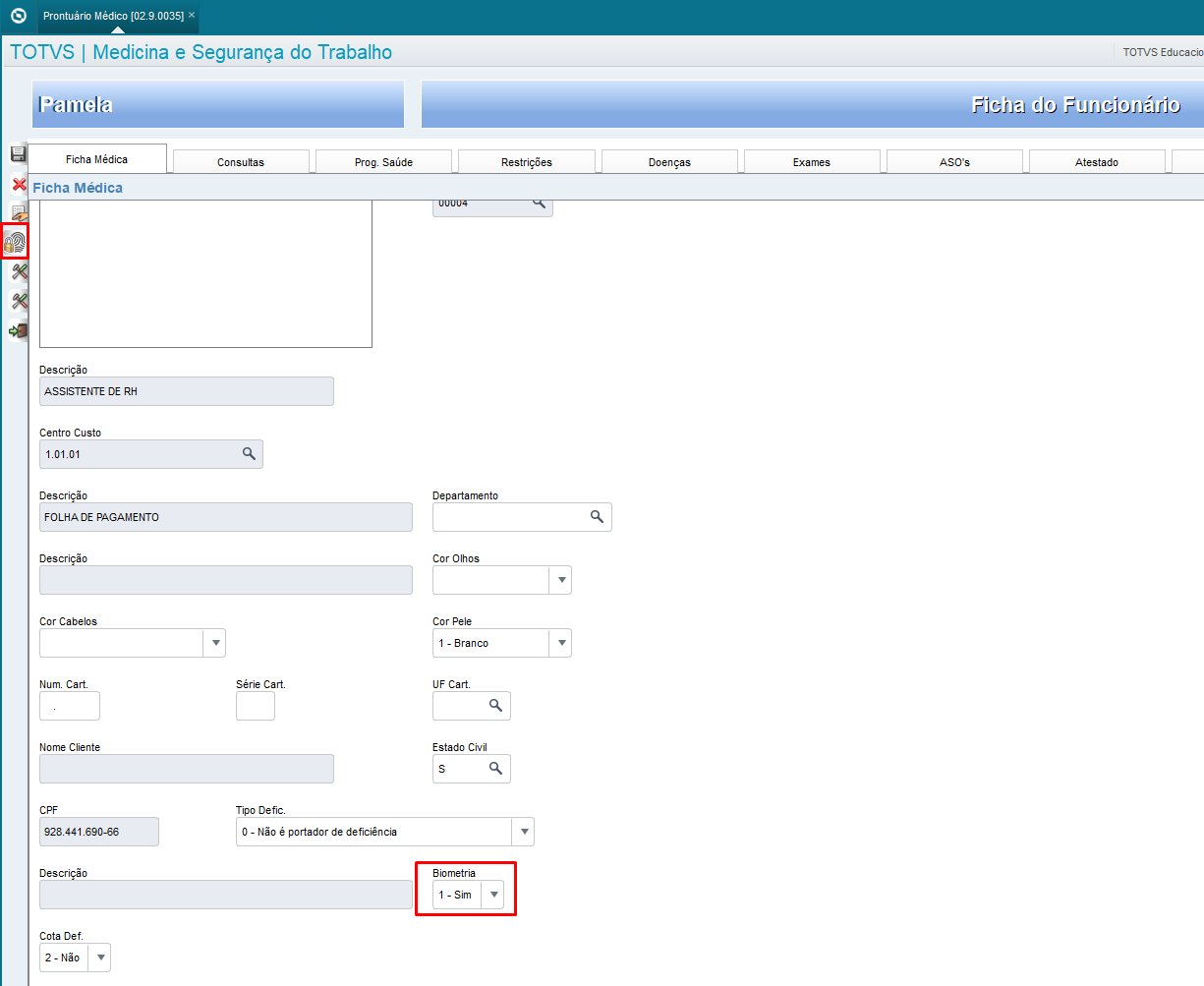Screen dimensions: 1204x986
Task: Click the employee photo box
Action: click(205, 274)
